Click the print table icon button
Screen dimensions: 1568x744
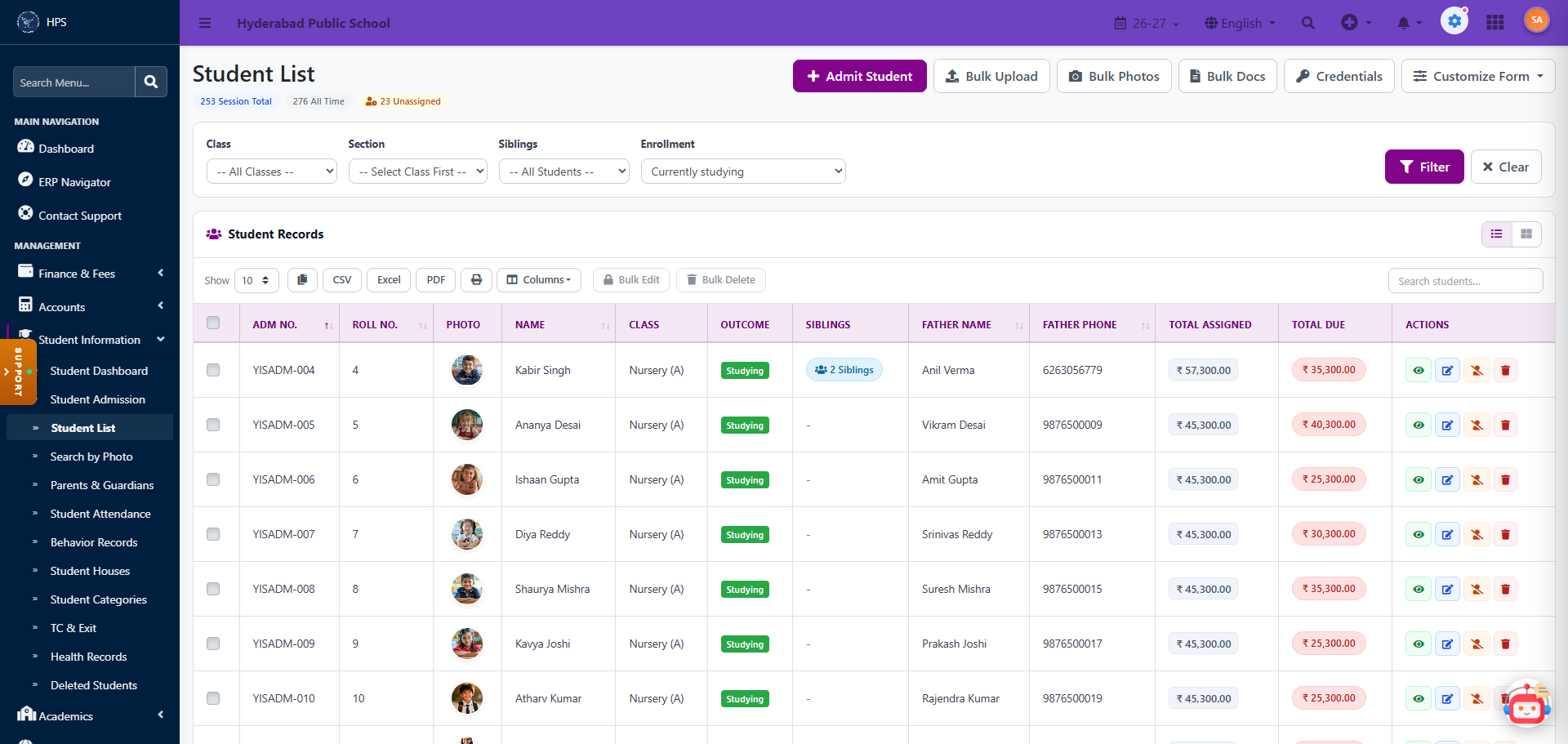click(x=477, y=280)
